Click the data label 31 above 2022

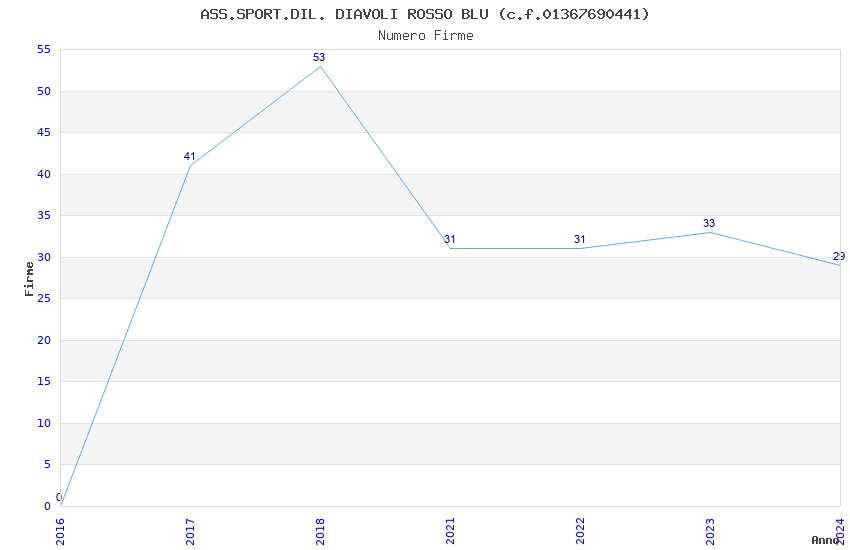point(579,239)
